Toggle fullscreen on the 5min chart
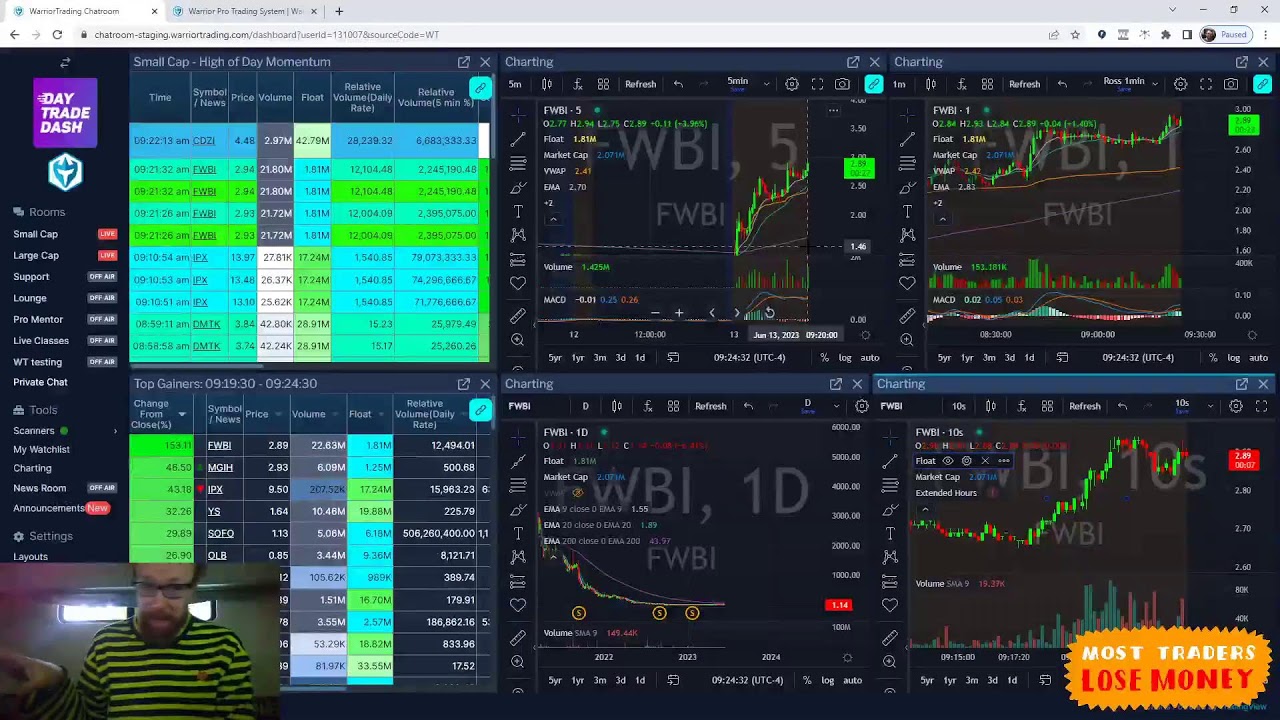The height and width of the screenshot is (720, 1280). [x=817, y=84]
